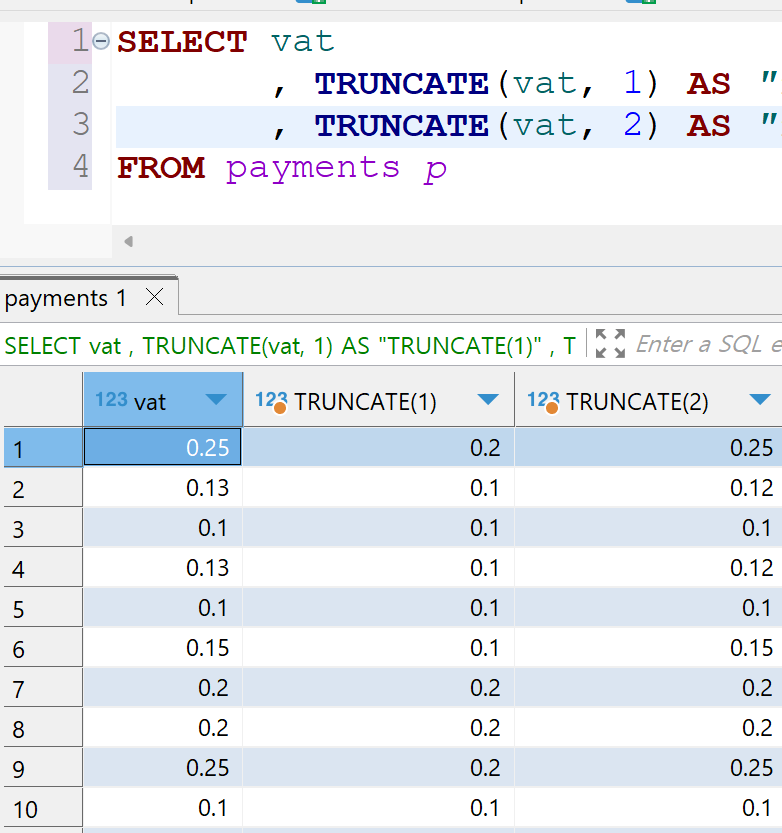
Task: Select result row number 8
Action: tap(43, 728)
